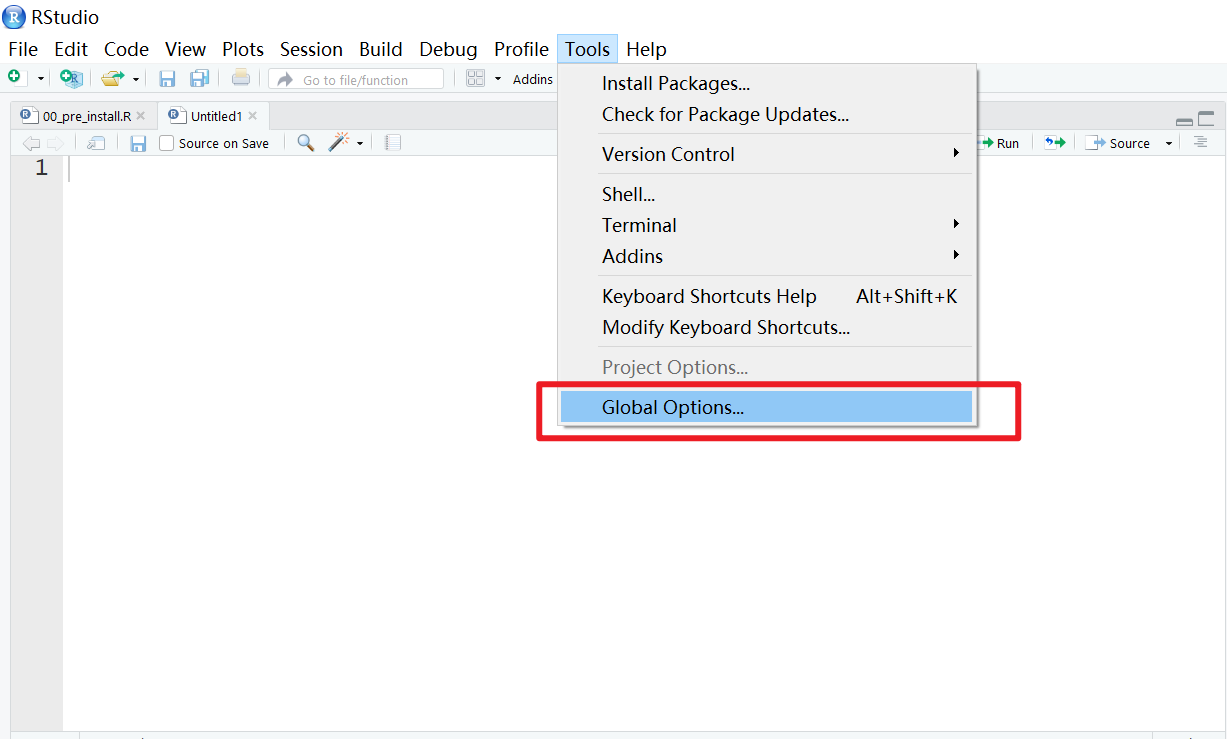The height and width of the screenshot is (739, 1227).
Task: Open the Debug menu
Action: pos(448,49)
